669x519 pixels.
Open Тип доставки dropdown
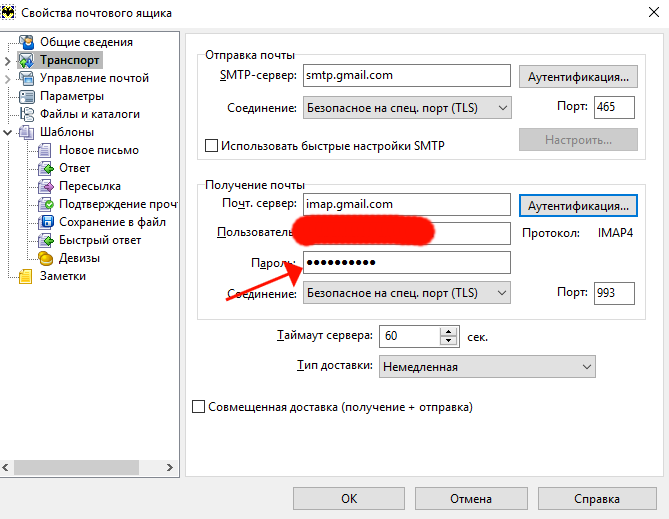click(x=487, y=367)
